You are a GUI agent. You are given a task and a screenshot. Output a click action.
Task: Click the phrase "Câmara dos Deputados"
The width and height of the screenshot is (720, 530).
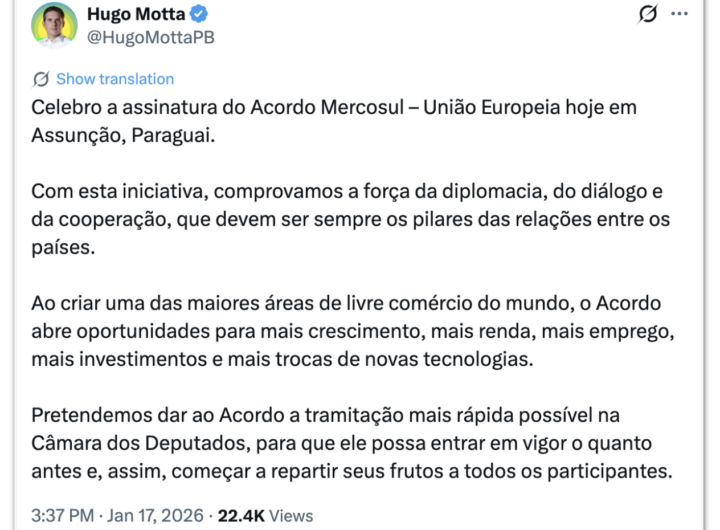126,442
